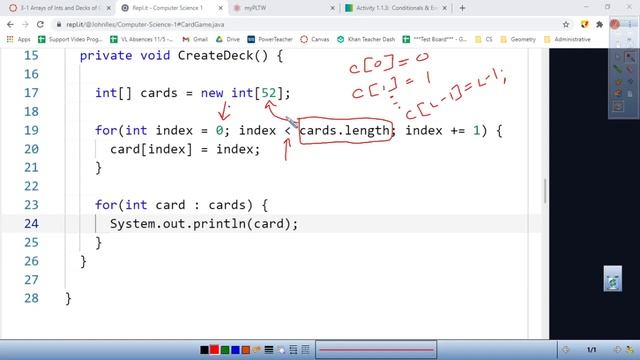Open the Apps bookmark shortcut
The width and height of the screenshot is (640, 360).
(19, 39)
